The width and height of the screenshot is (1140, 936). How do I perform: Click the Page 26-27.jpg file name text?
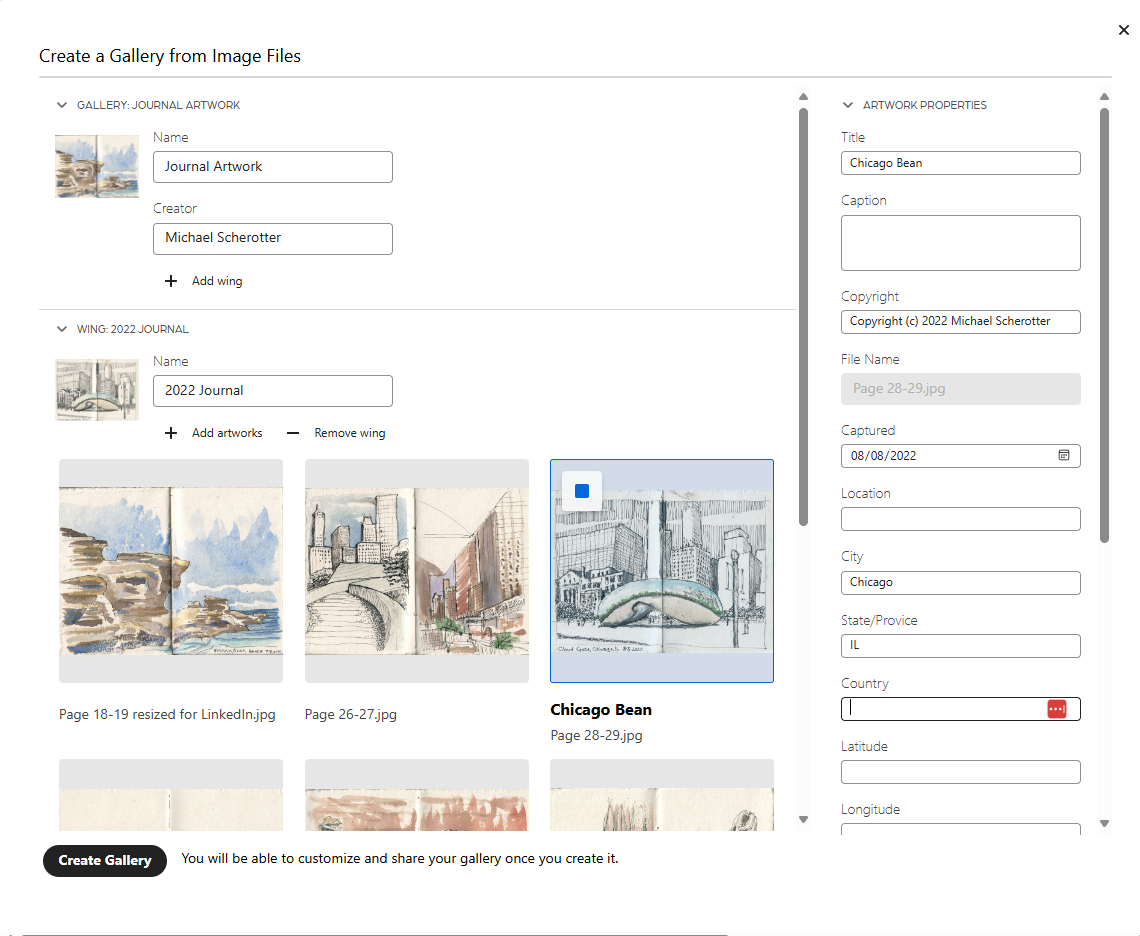(x=350, y=714)
